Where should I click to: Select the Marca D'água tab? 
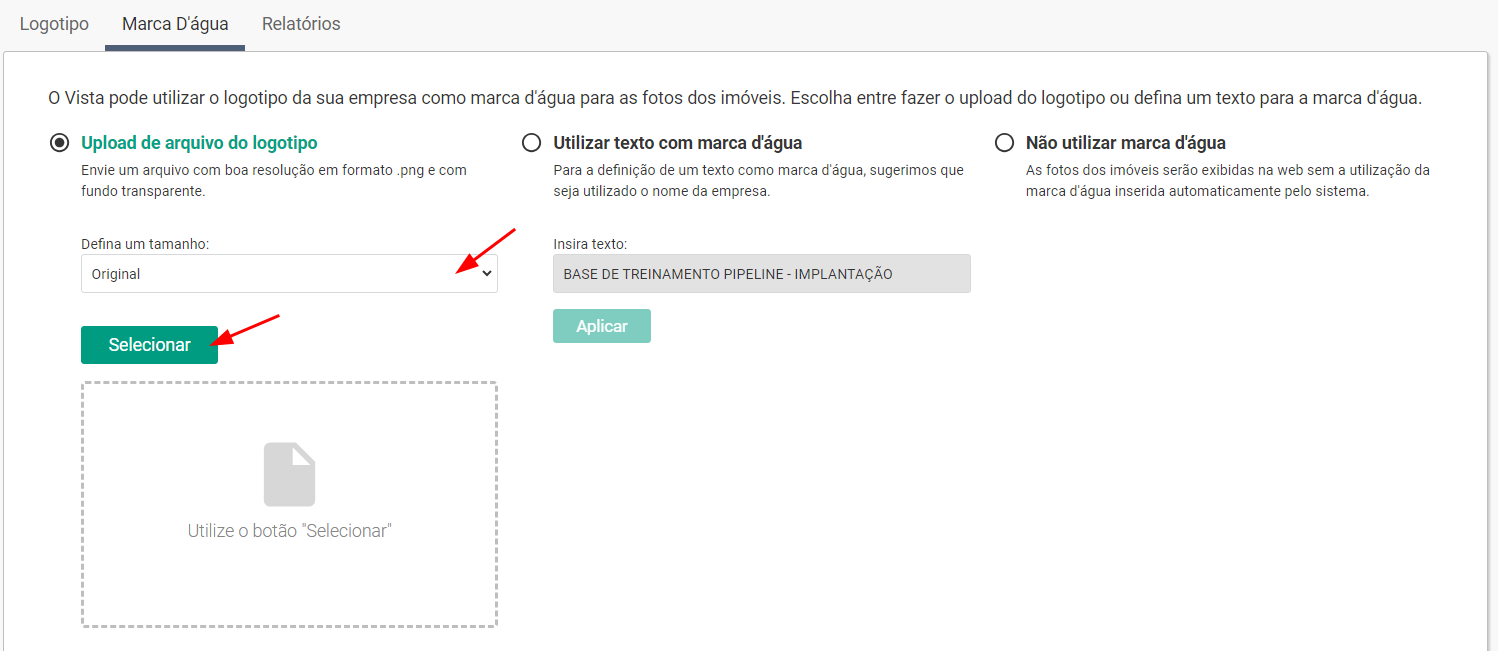[x=175, y=24]
